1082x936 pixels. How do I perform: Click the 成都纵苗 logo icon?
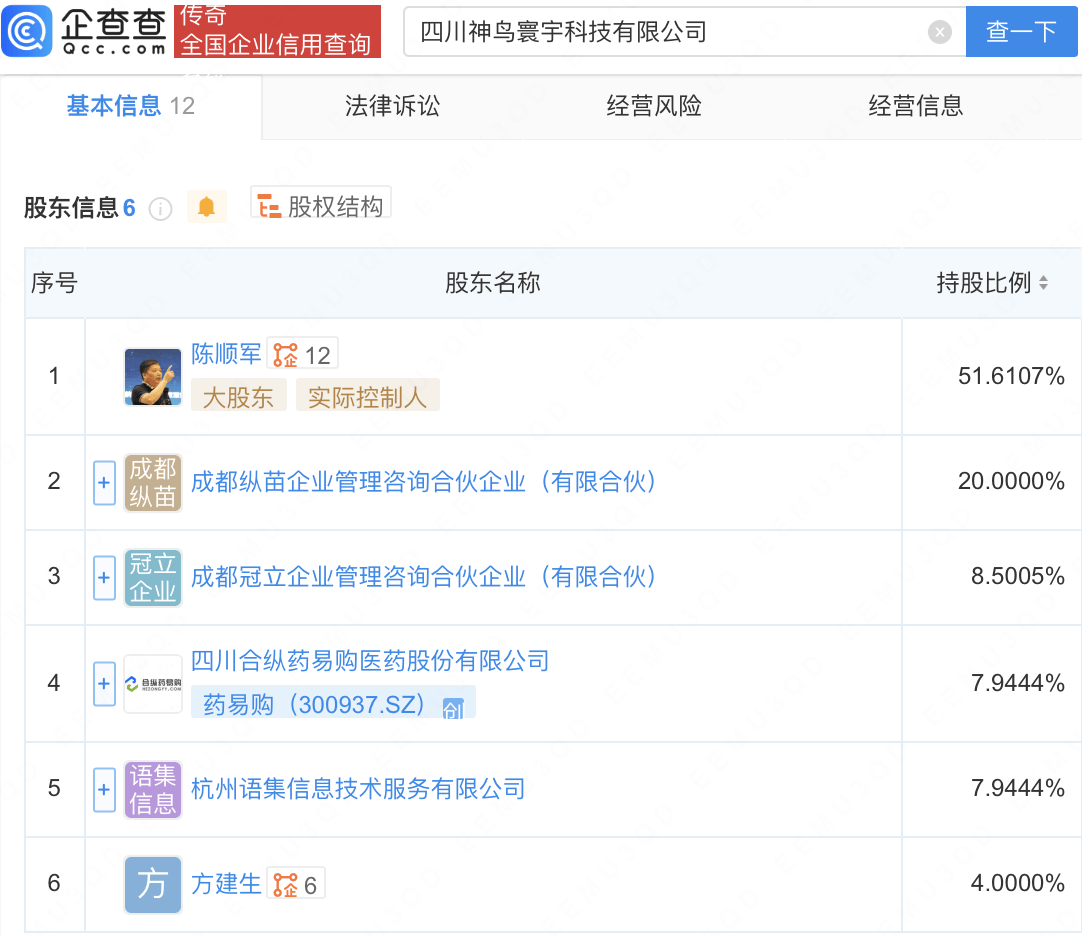coord(153,482)
